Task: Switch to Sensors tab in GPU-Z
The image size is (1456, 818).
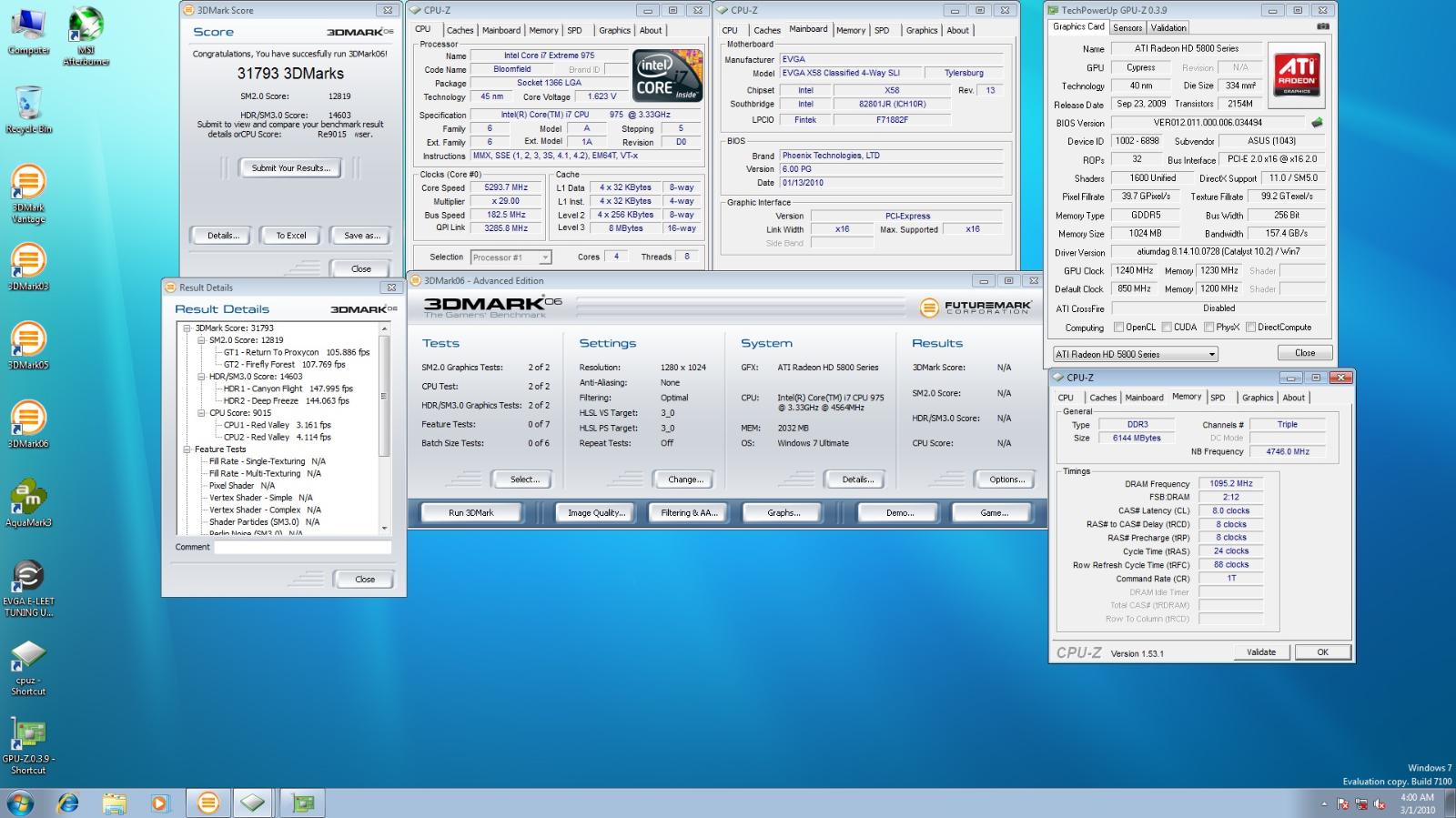Action: [x=1127, y=27]
